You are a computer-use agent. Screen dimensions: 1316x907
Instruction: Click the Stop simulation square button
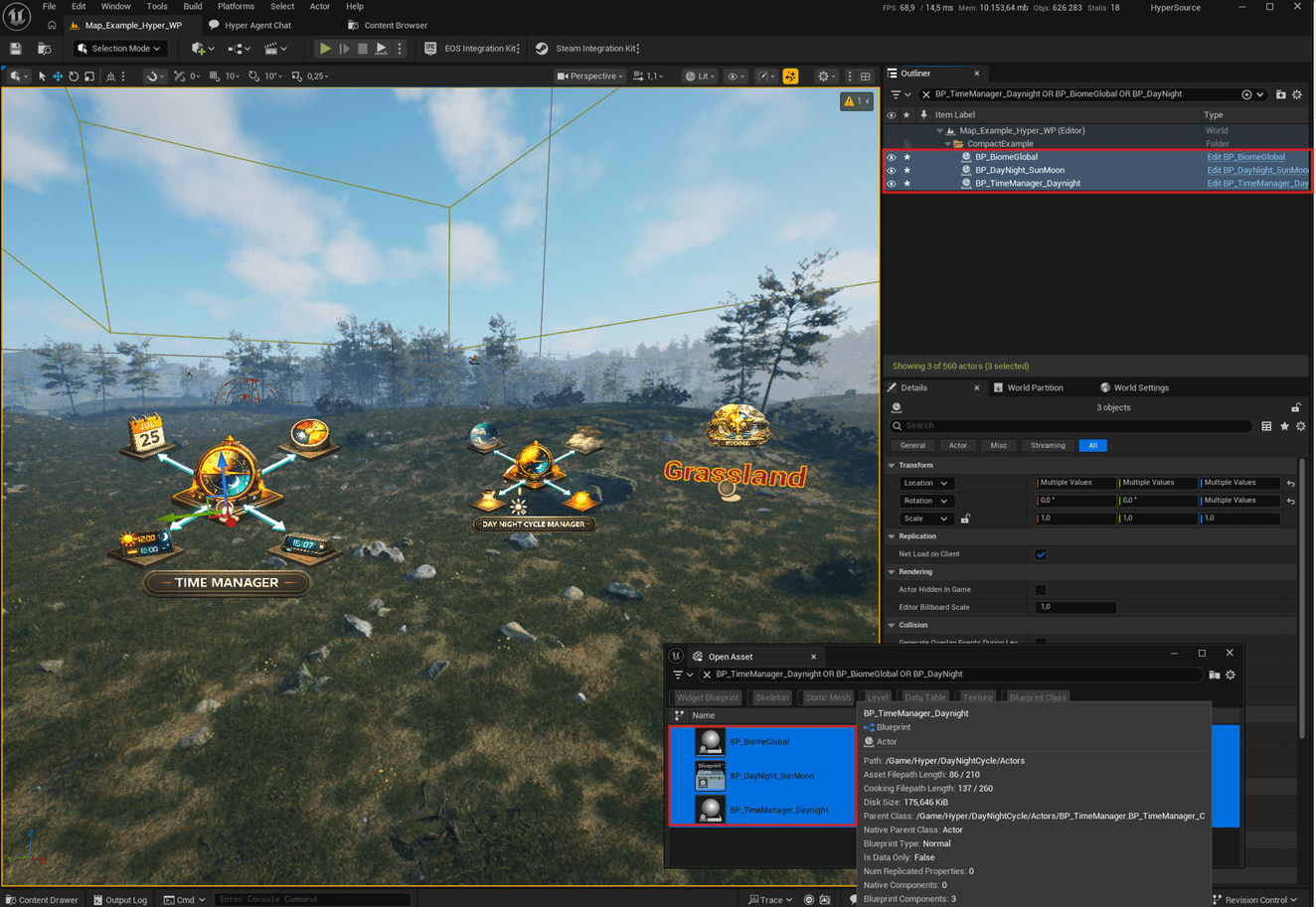363,48
